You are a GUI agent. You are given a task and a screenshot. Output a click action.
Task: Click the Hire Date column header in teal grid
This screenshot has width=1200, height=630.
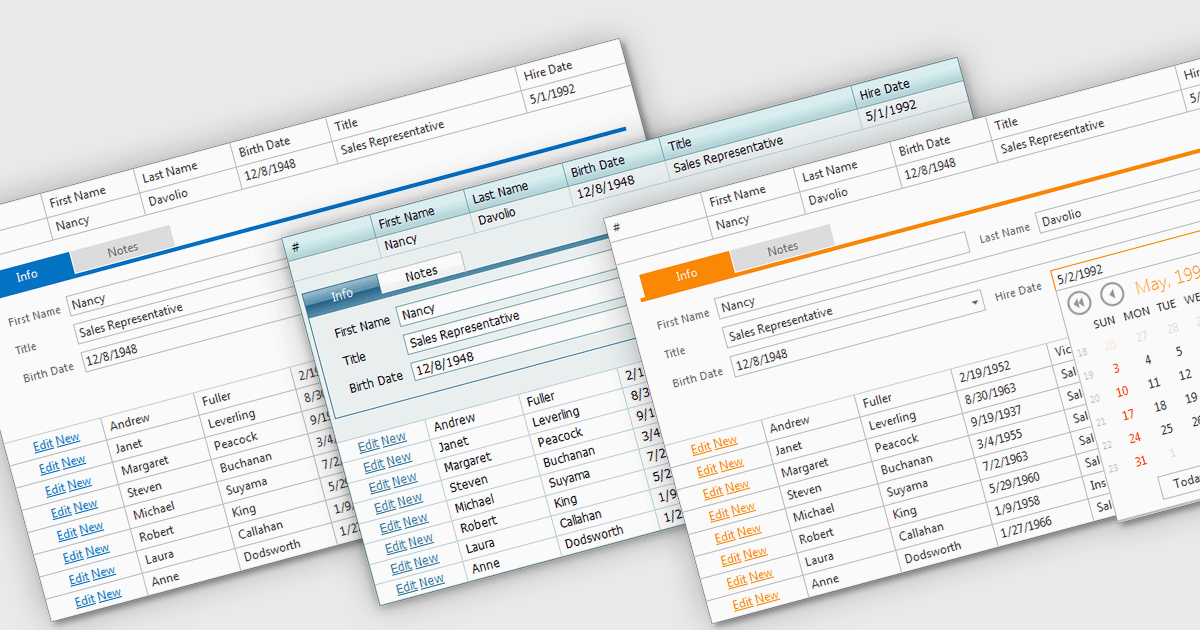(884, 88)
